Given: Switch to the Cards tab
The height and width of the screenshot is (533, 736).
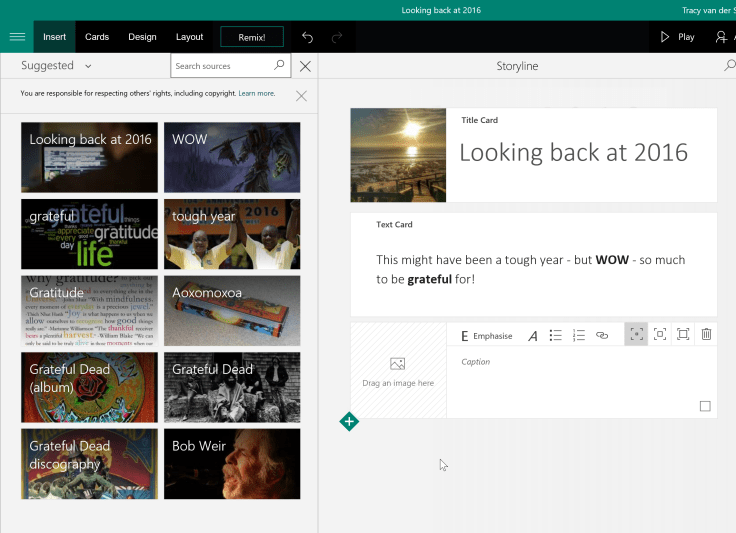Looking at the screenshot, I should click(97, 37).
